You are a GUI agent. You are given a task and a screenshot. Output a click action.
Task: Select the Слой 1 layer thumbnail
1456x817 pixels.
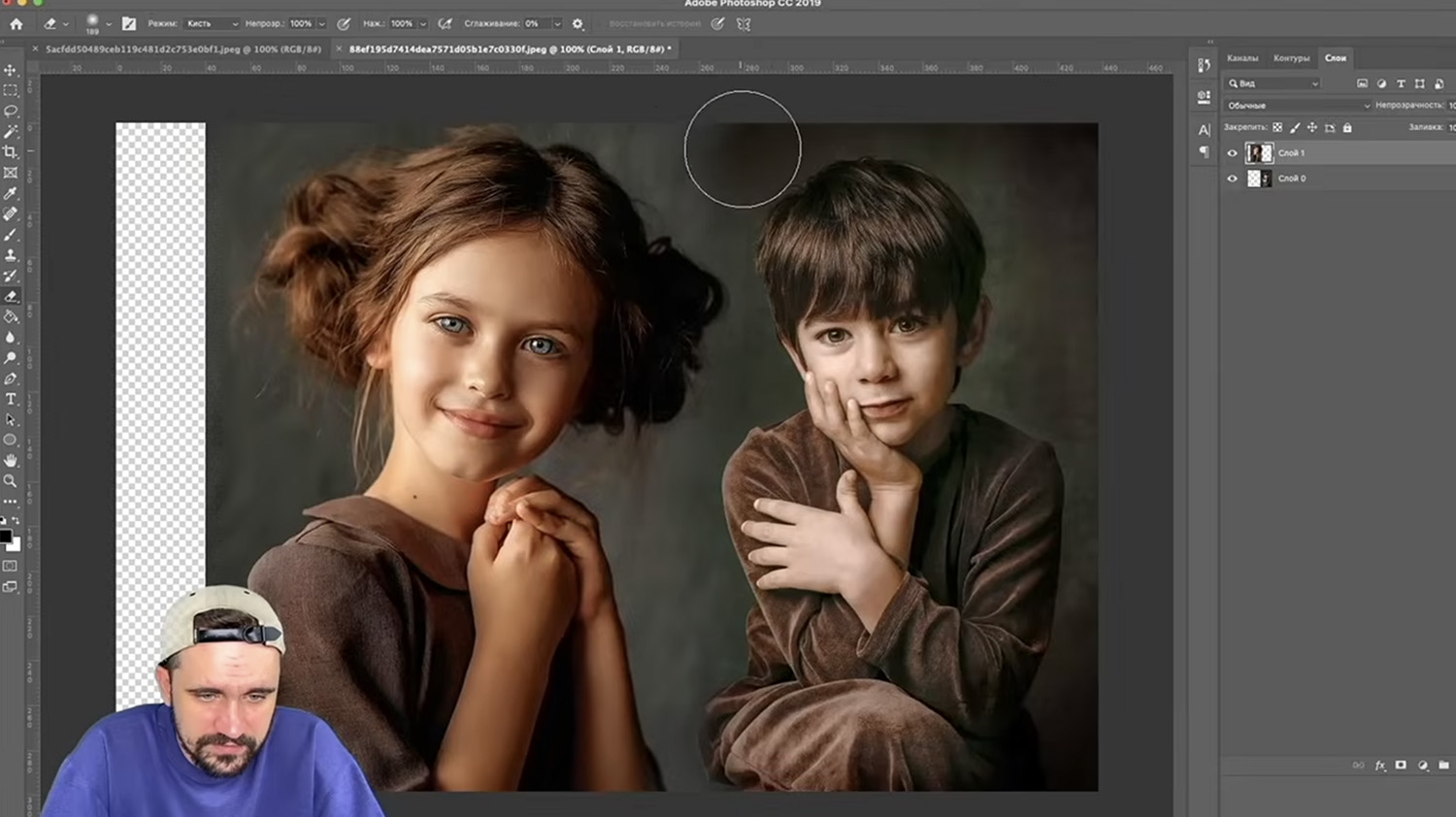pos(1259,153)
